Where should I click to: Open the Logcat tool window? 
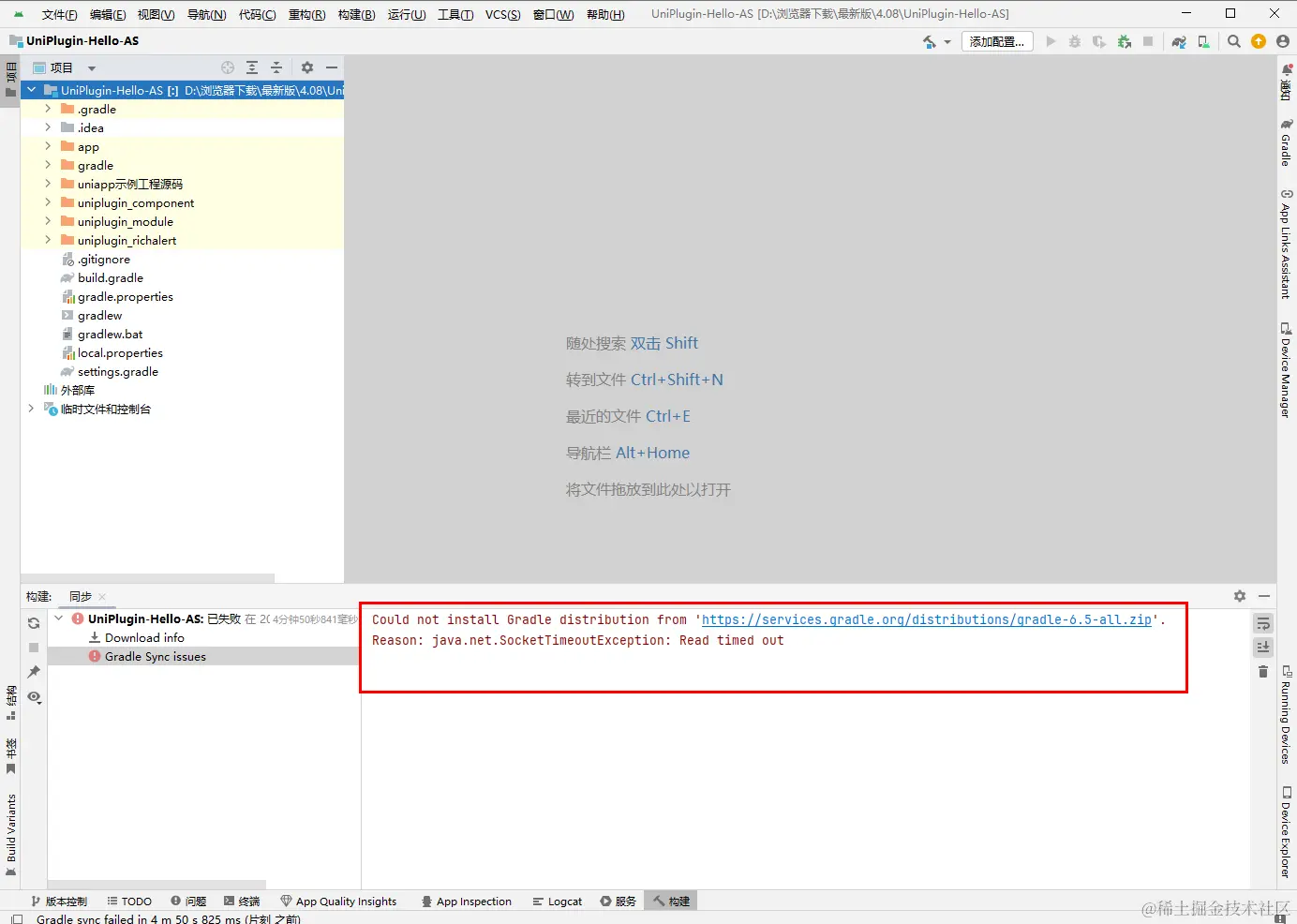(x=558, y=902)
